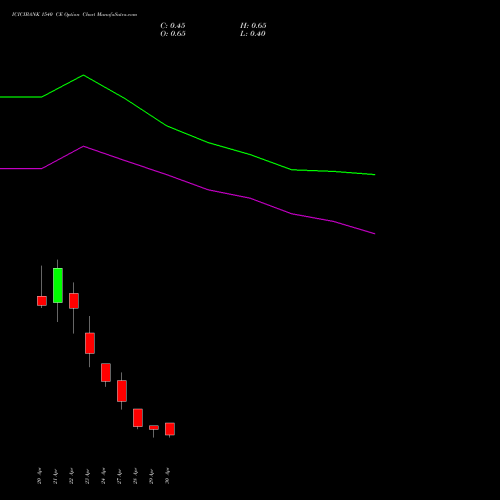This screenshot has height=500, width=500.
Task: Click the open value O: 0.65
Action: (x=173, y=34)
